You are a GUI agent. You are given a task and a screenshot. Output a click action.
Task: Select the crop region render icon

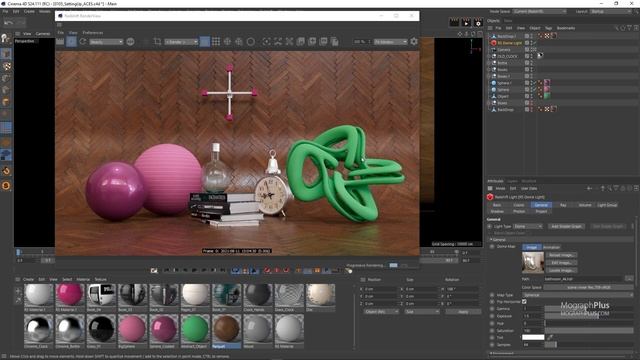point(158,41)
